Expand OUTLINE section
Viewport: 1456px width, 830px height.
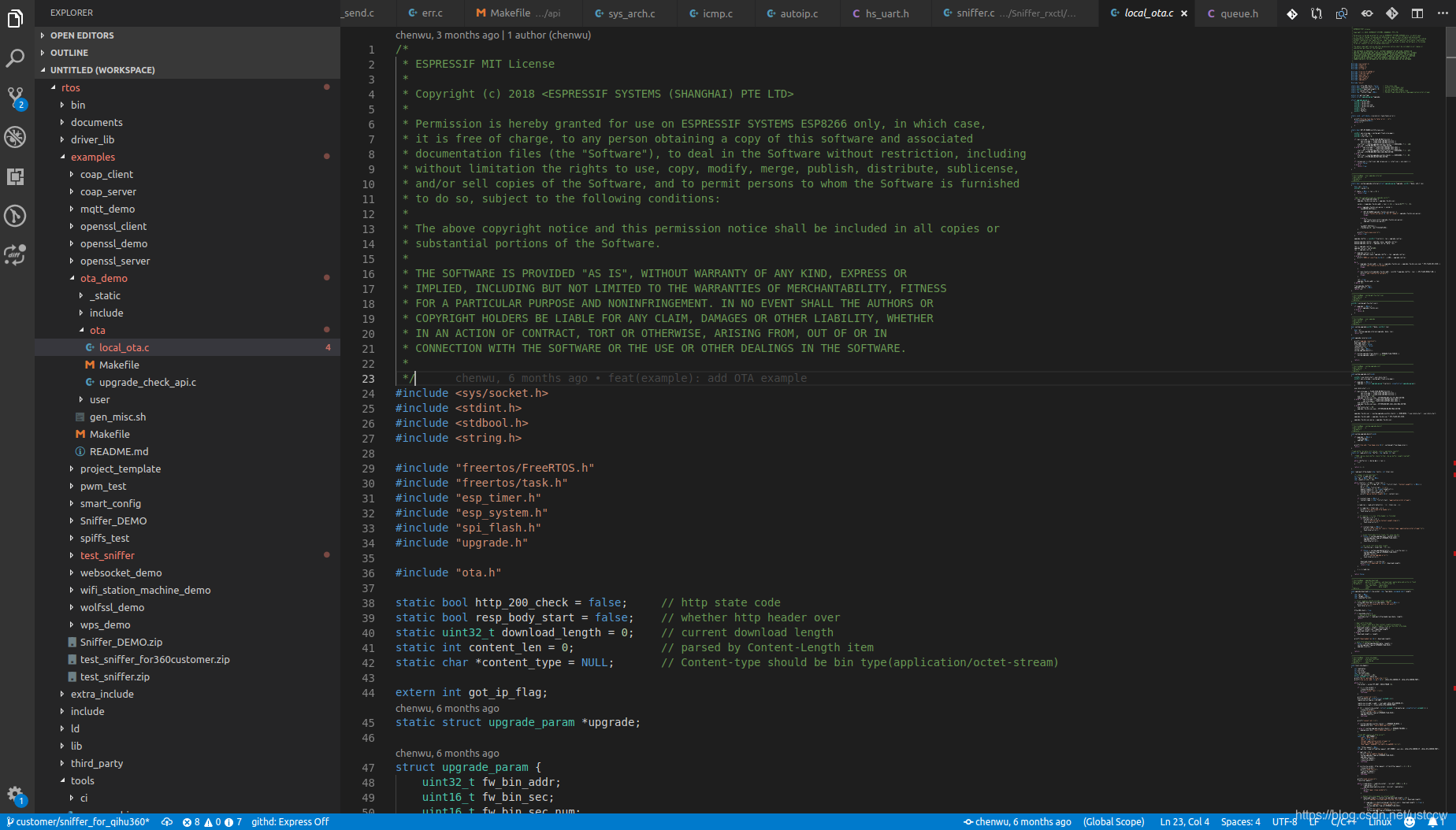tap(188, 53)
